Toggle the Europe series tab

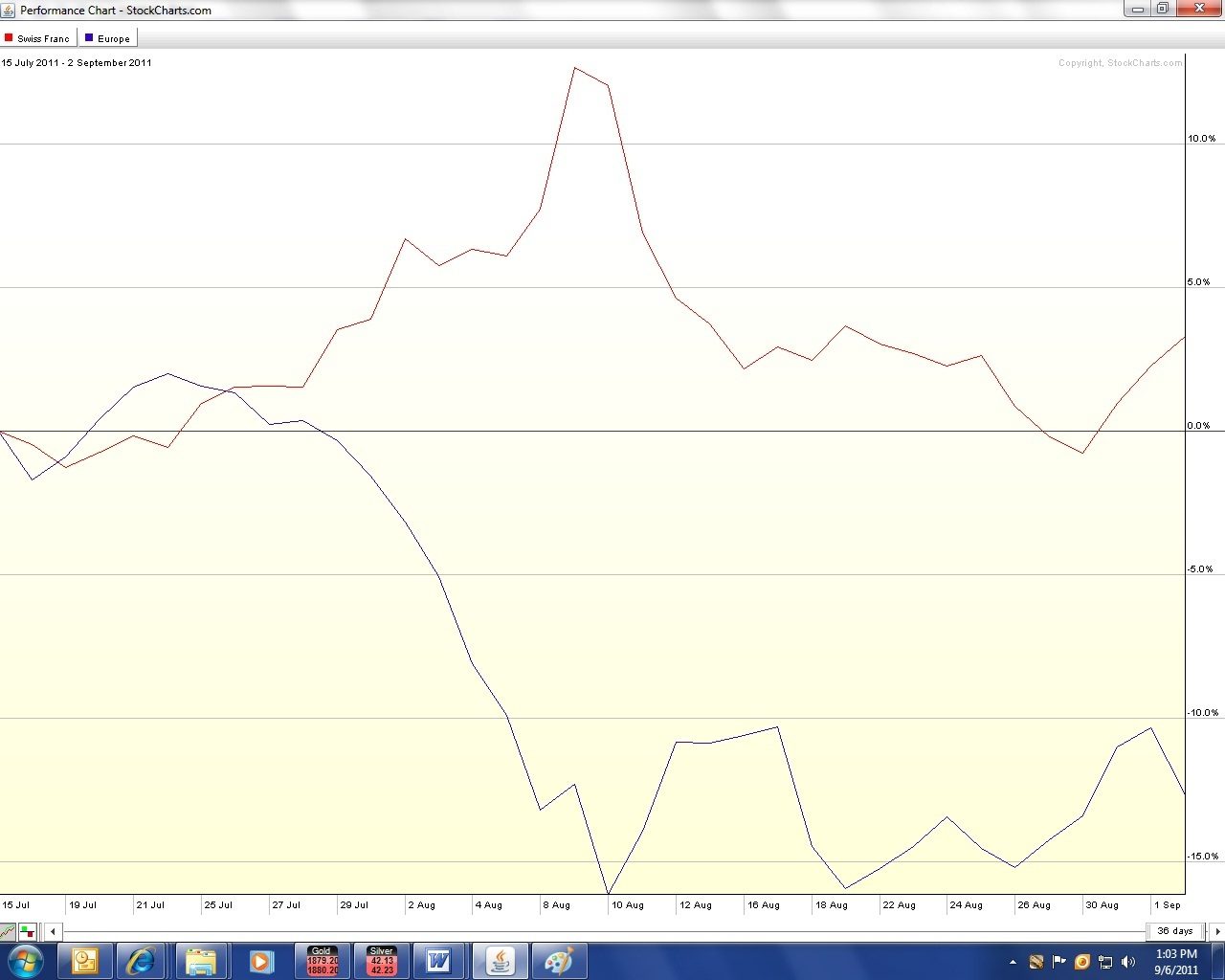108,38
